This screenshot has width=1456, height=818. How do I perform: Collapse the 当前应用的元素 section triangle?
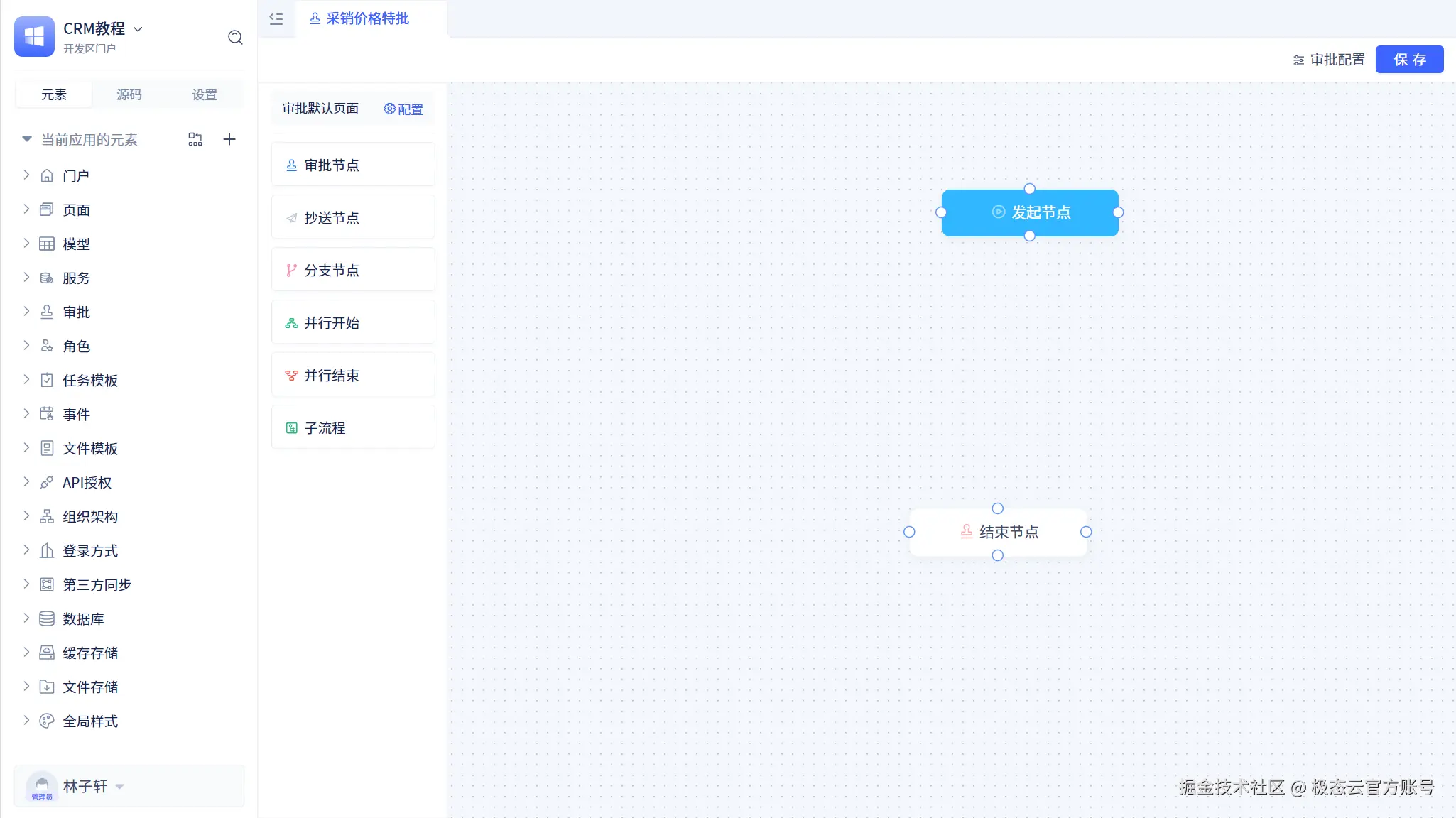coord(27,139)
